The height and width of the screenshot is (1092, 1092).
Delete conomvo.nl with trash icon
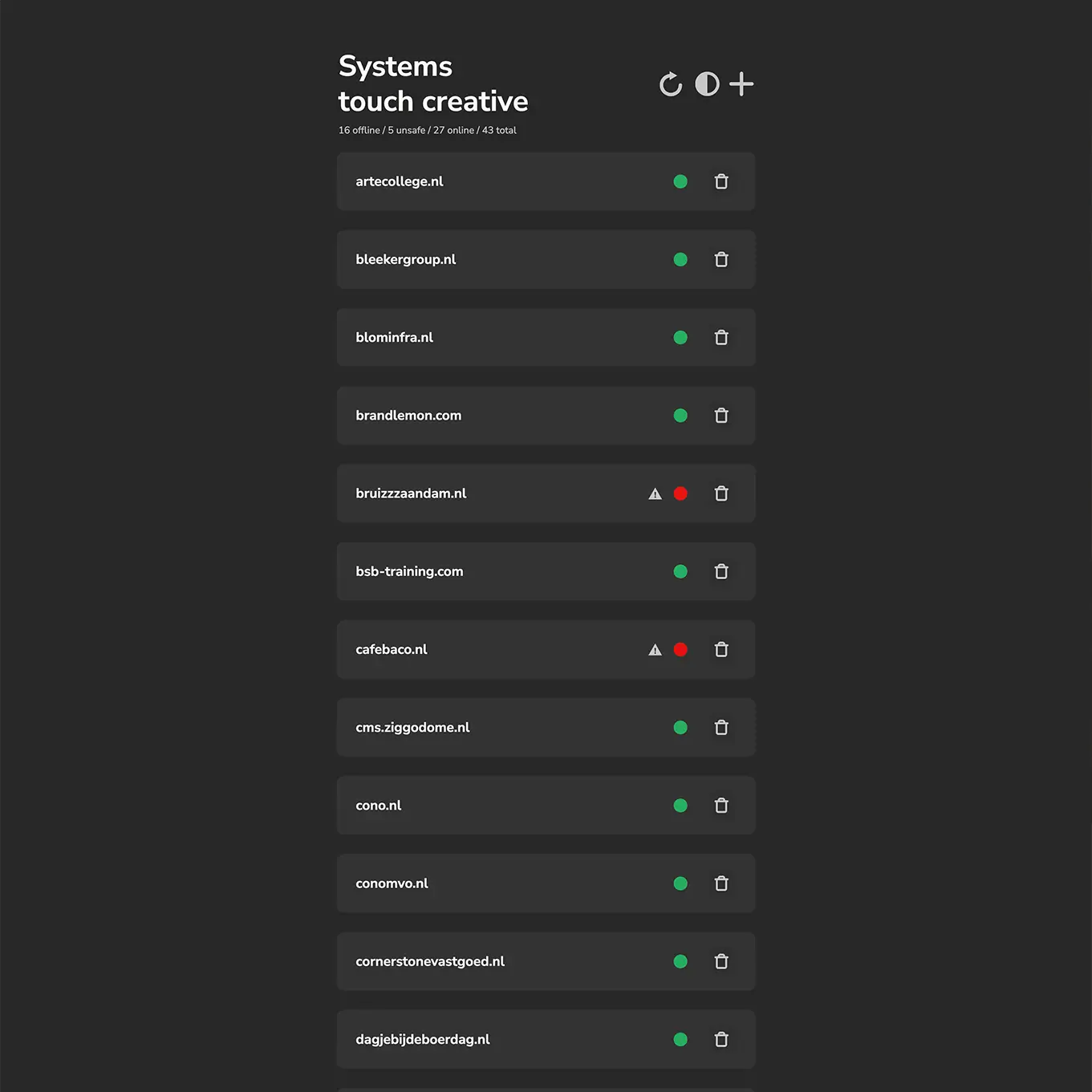click(721, 883)
